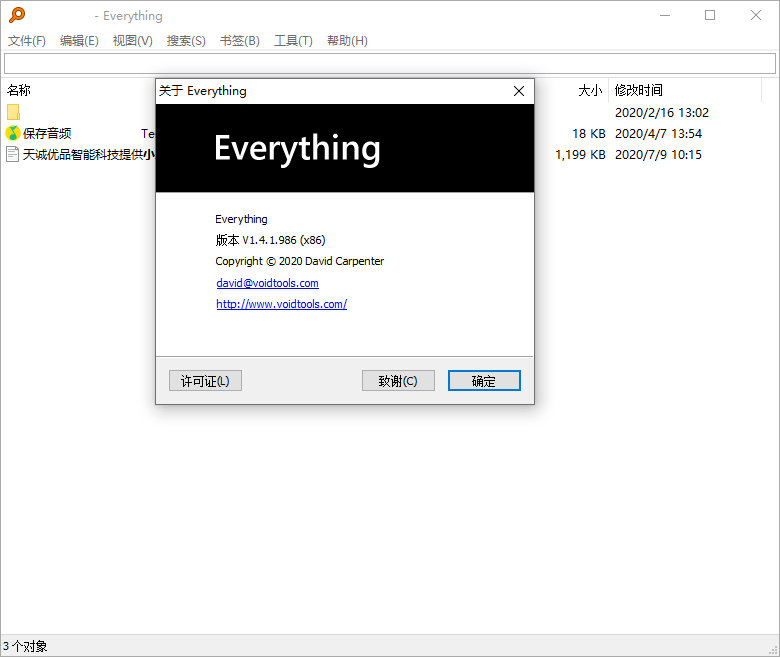Open the 帮助(H) menu
Image resolution: width=780 pixels, height=657 pixels.
tap(347, 41)
